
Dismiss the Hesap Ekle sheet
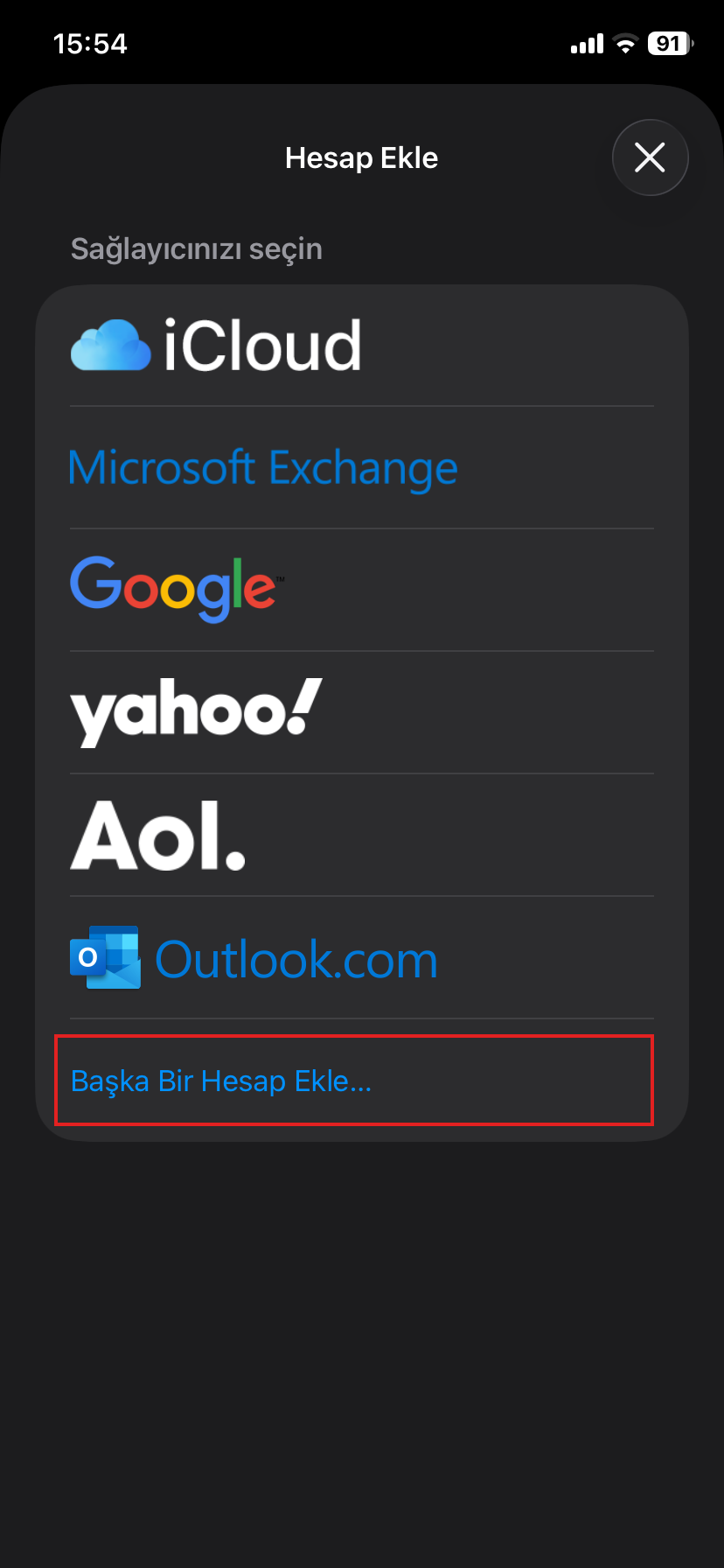(650, 157)
